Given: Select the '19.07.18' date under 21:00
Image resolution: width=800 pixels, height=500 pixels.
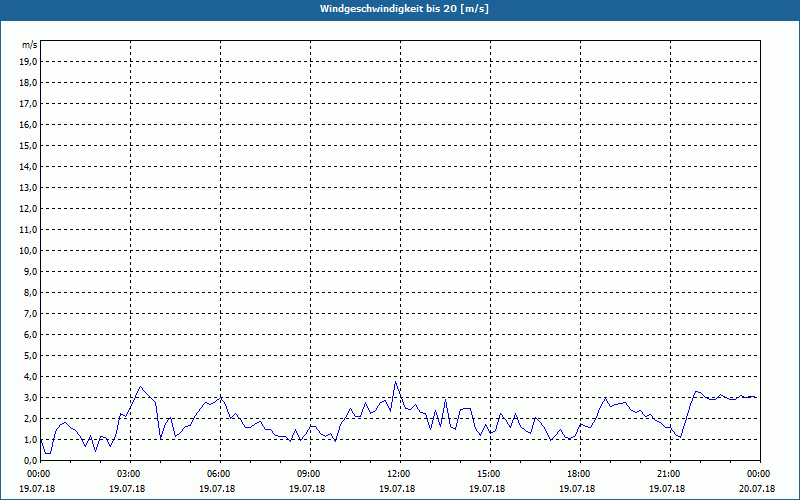Looking at the screenshot, I should (666, 489).
